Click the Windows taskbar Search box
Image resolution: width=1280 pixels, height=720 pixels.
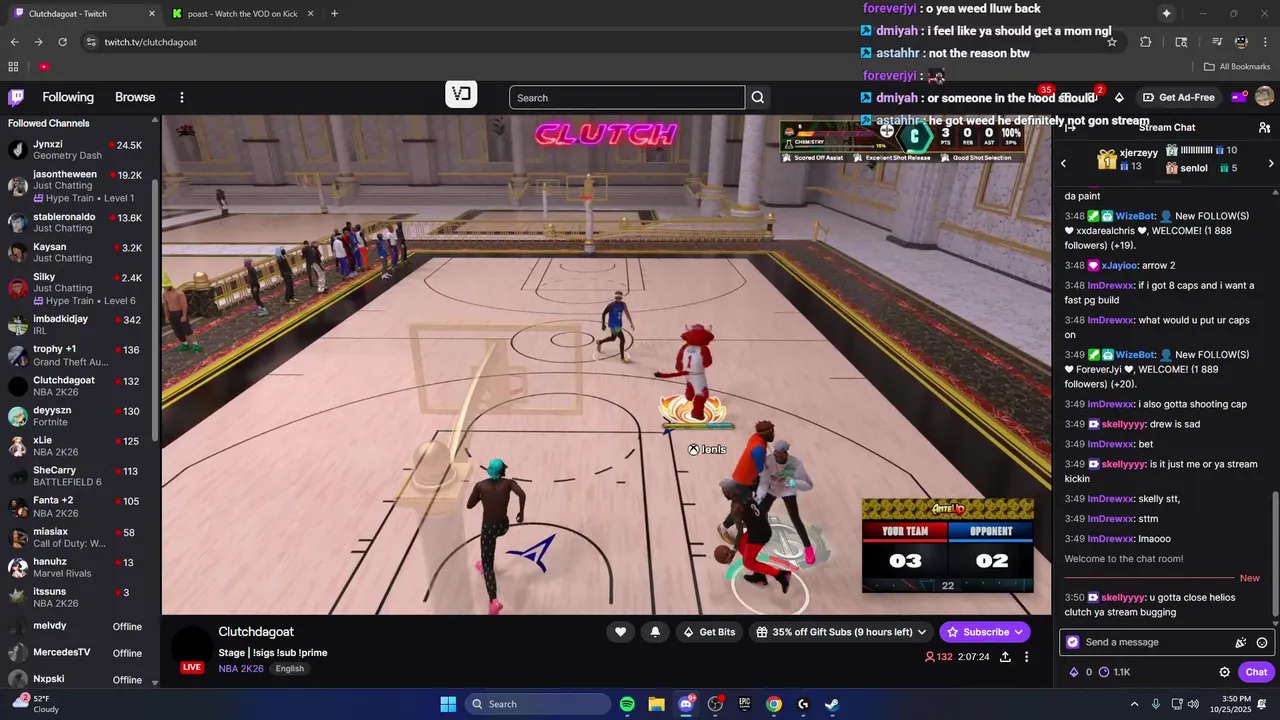click(538, 704)
